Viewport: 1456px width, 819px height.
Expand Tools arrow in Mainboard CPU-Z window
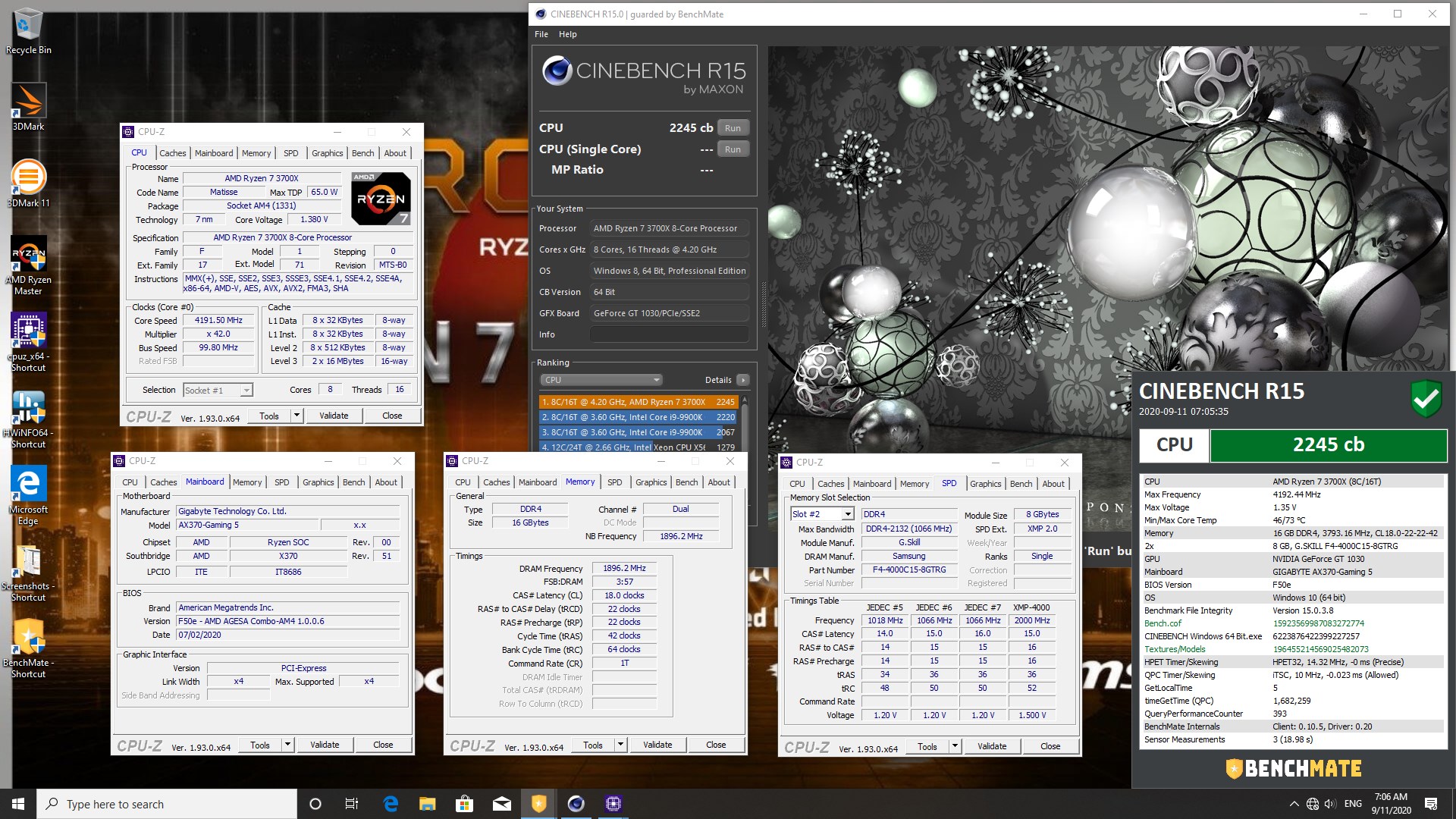pos(287,745)
